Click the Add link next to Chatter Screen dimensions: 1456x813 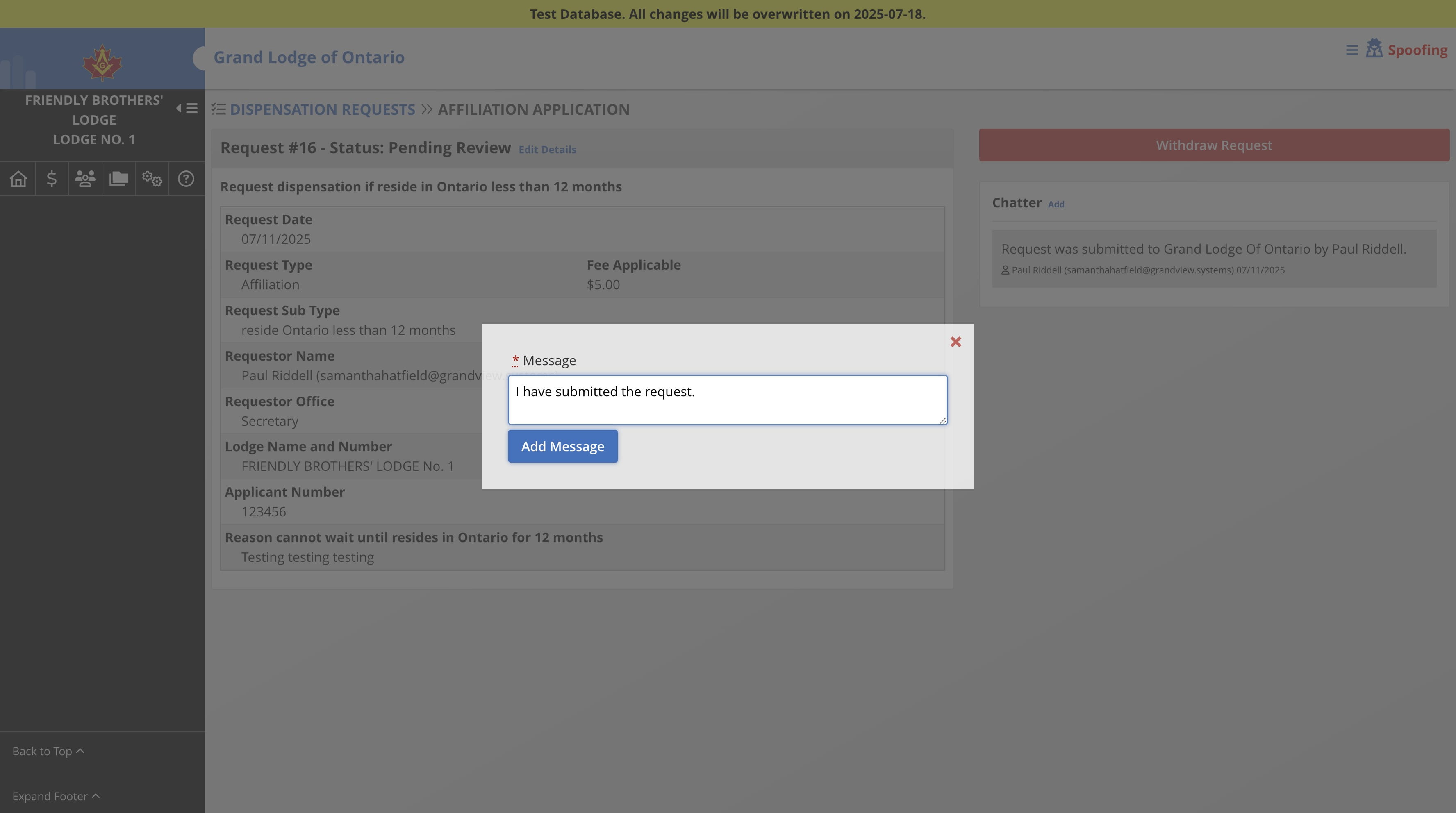(1056, 204)
